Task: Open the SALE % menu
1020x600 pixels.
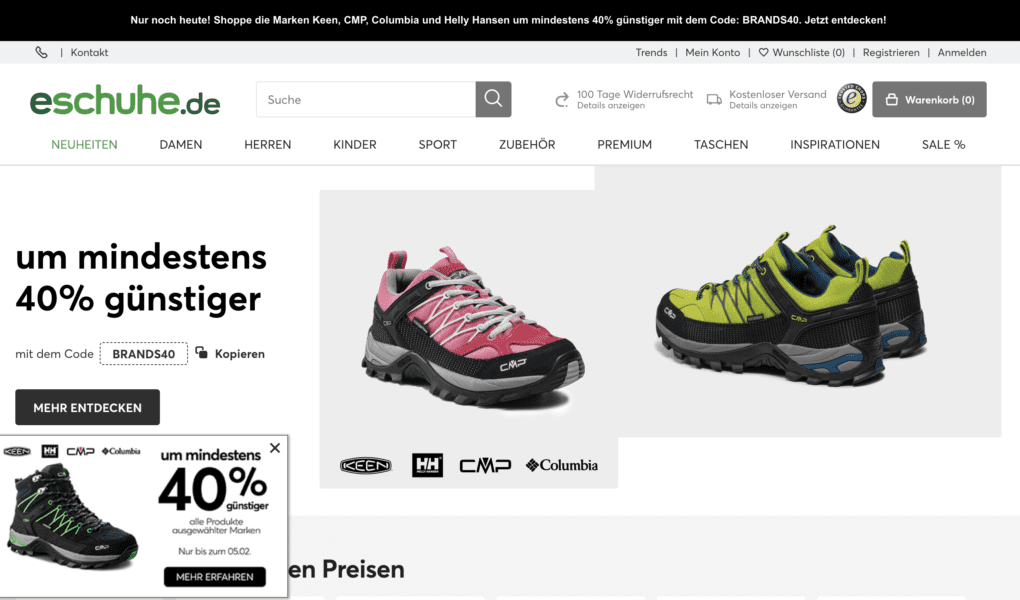Action: [943, 144]
